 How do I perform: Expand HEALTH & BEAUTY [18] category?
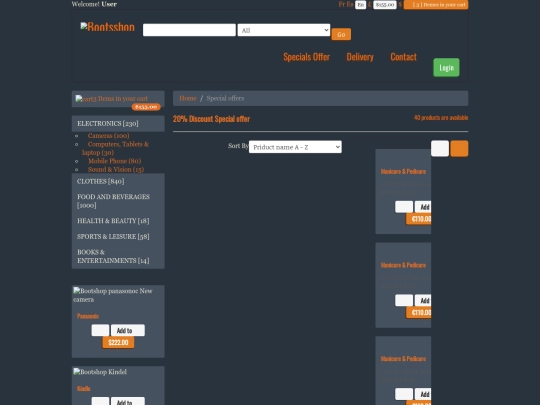click(x=118, y=221)
